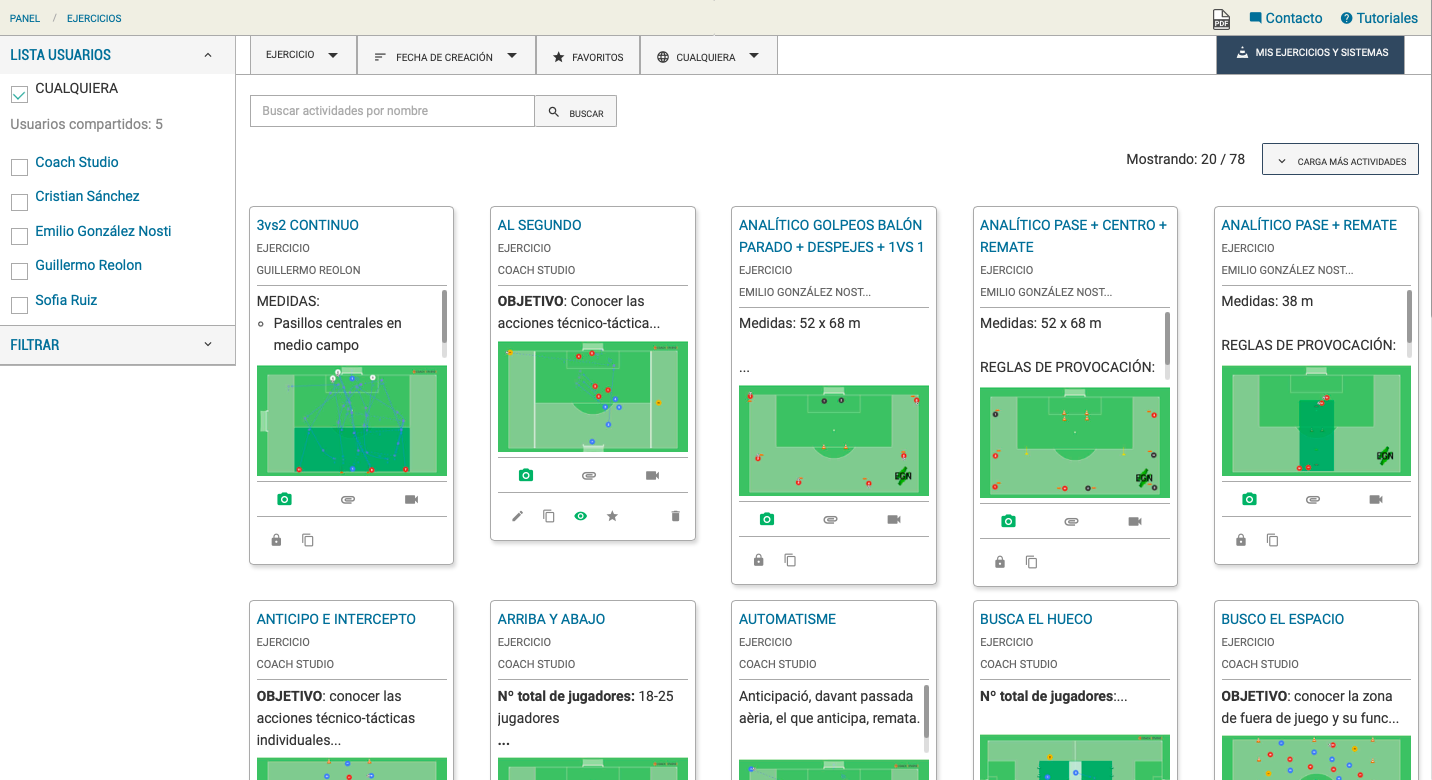Click the 3vs2 CONTINUO description scrollbar
Viewport: 1432px width, 780px height.
coord(444,316)
